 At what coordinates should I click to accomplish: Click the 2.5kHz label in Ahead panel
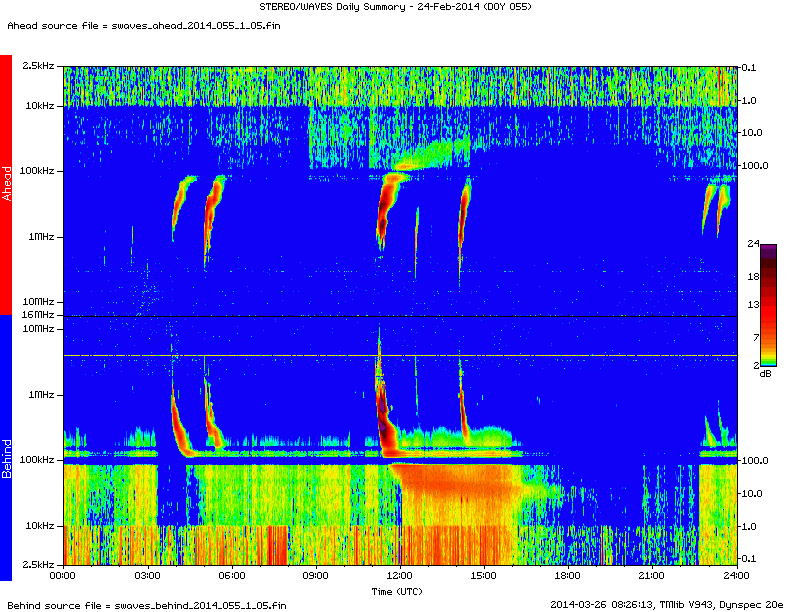[x=38, y=66]
